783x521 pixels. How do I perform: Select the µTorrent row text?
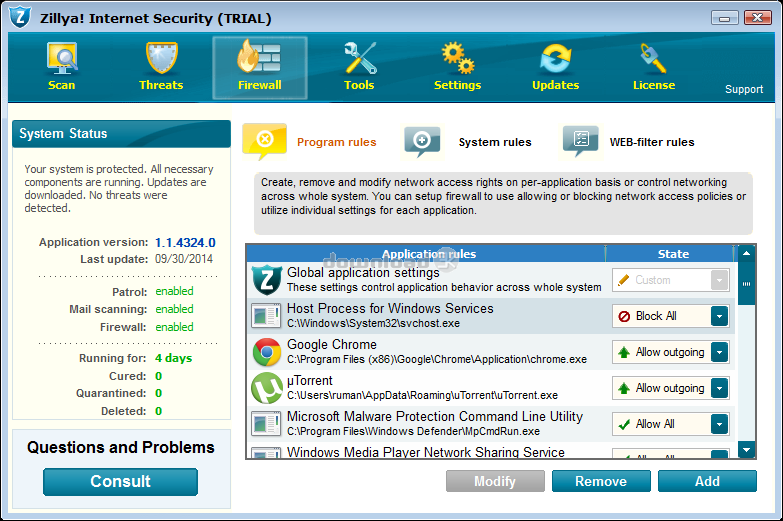[422, 388]
